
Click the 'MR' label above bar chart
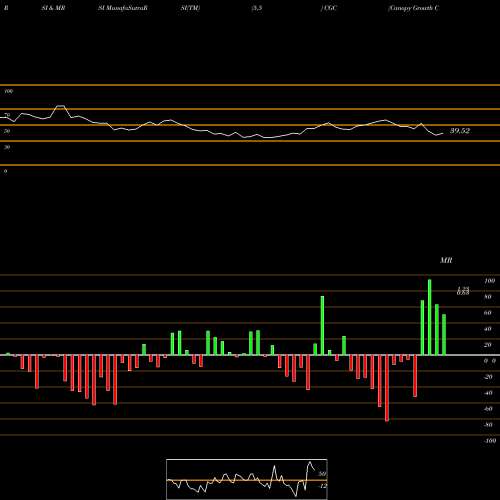446,260
